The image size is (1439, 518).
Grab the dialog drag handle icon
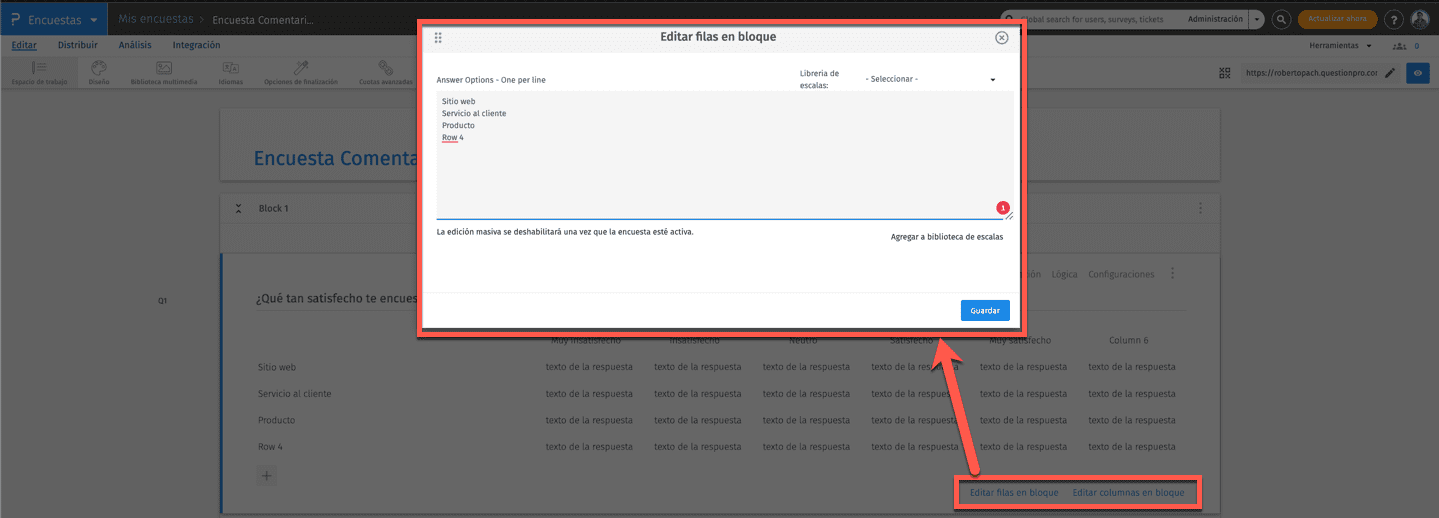point(438,38)
